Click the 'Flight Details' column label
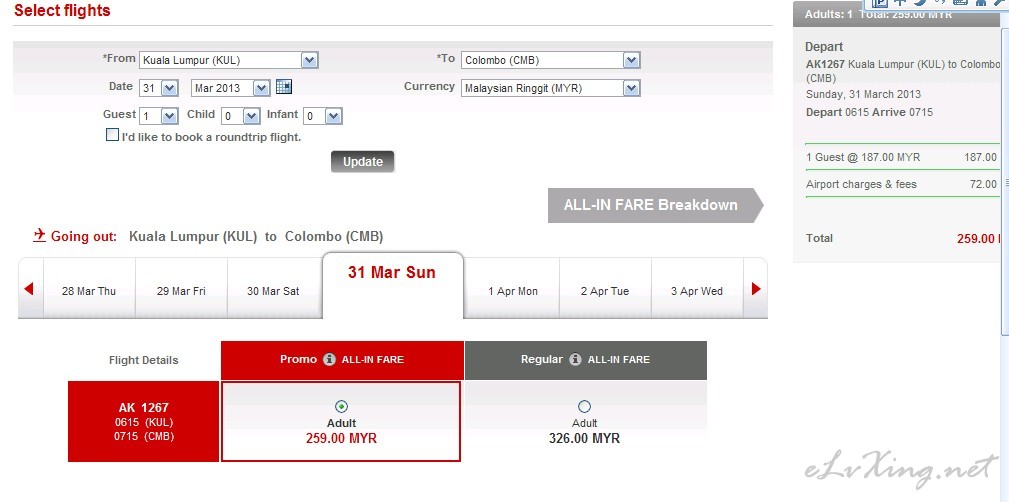This screenshot has height=502, width=1009. (143, 360)
